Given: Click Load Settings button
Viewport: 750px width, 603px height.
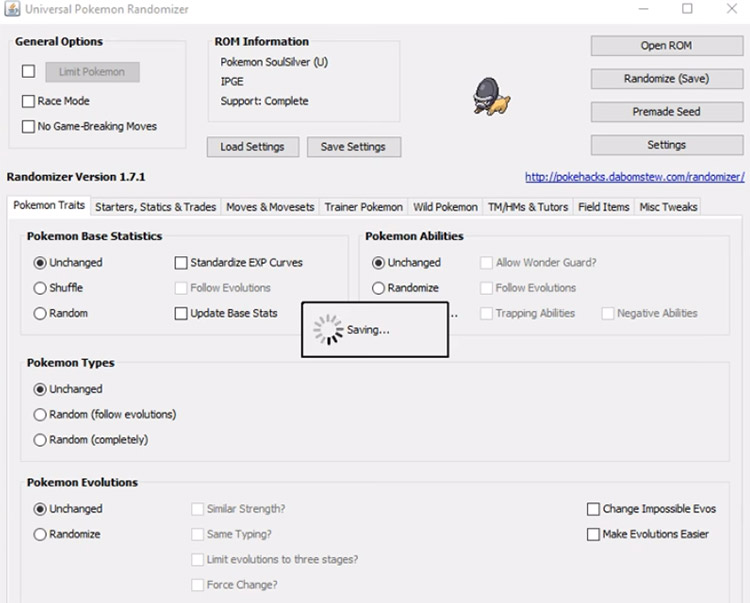Looking at the screenshot, I should point(253,147).
